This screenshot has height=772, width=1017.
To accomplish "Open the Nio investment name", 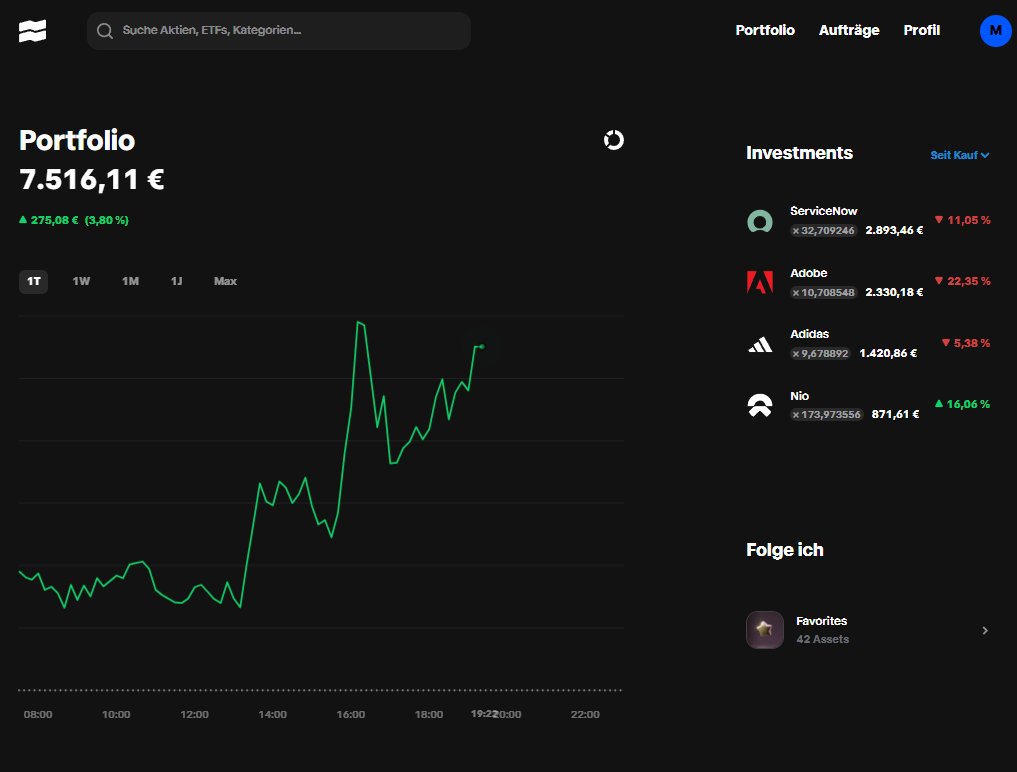I will 799,396.
